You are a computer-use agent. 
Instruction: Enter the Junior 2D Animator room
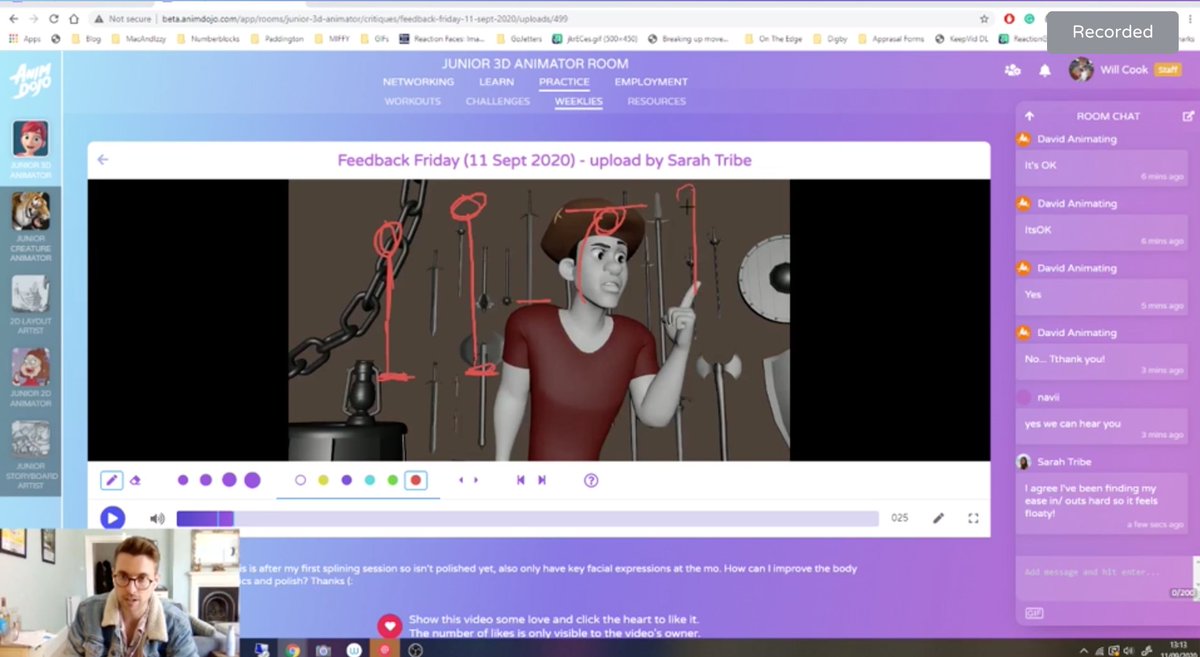(30, 377)
